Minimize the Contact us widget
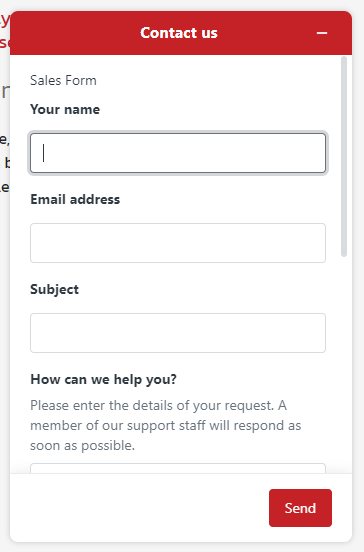This screenshot has height=552, width=364. [322, 33]
